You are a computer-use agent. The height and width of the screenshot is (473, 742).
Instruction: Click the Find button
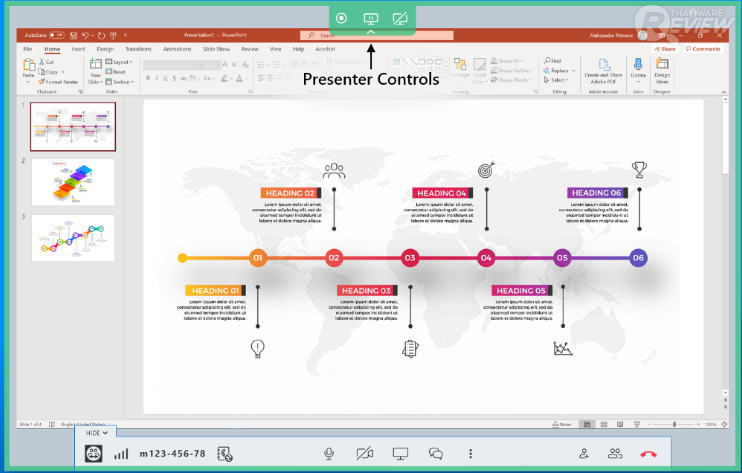[552, 61]
